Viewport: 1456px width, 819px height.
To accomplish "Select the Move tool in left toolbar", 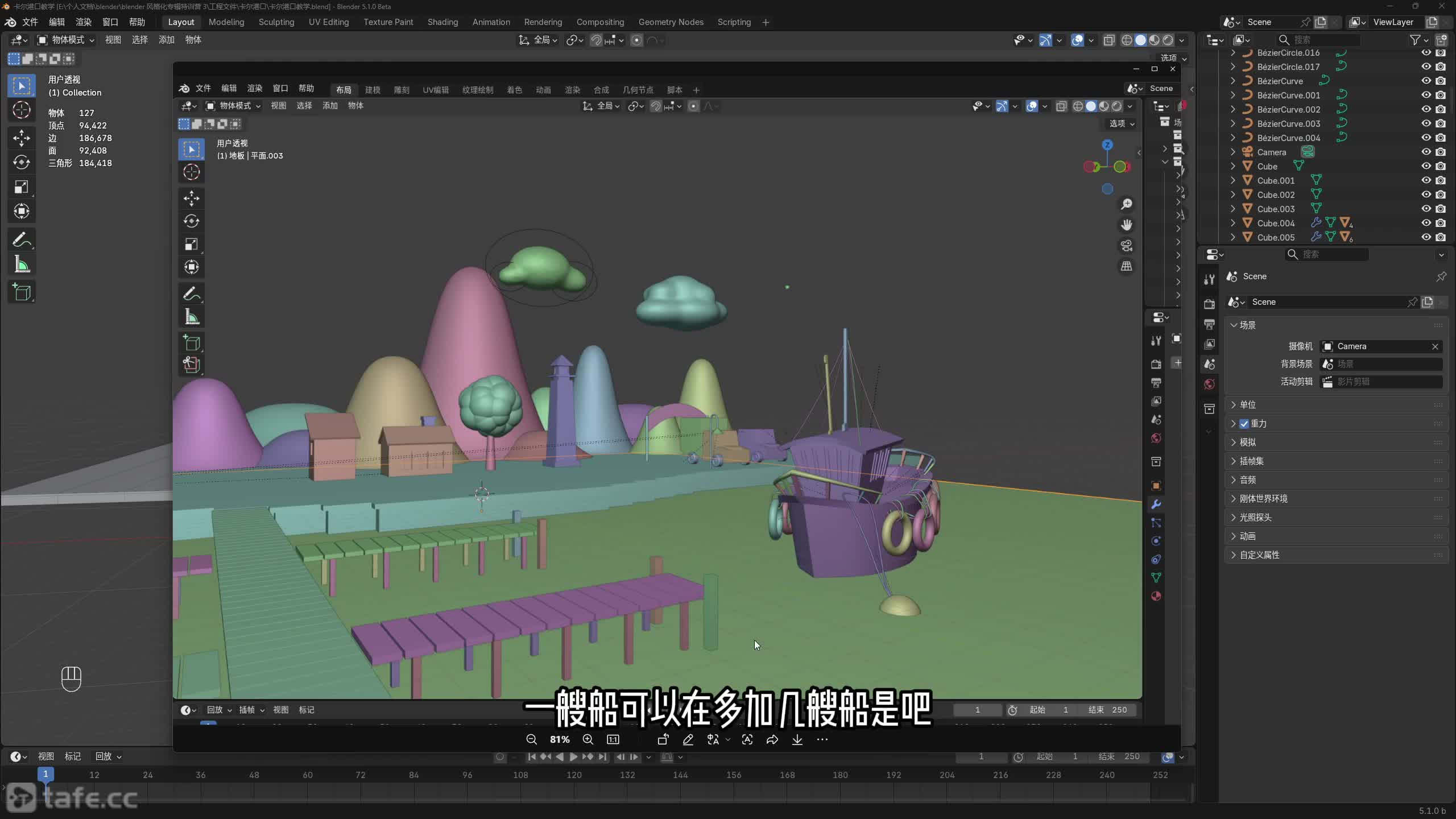I will [22, 137].
